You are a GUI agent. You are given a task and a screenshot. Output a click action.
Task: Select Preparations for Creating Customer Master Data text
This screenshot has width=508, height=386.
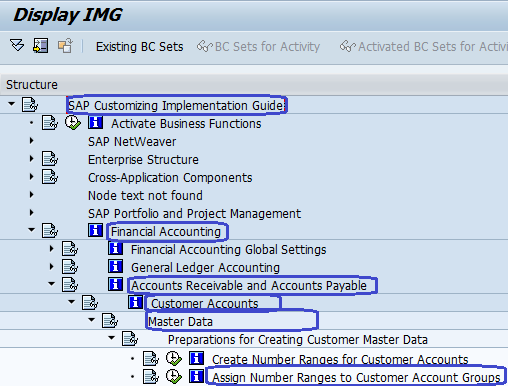(x=298, y=340)
